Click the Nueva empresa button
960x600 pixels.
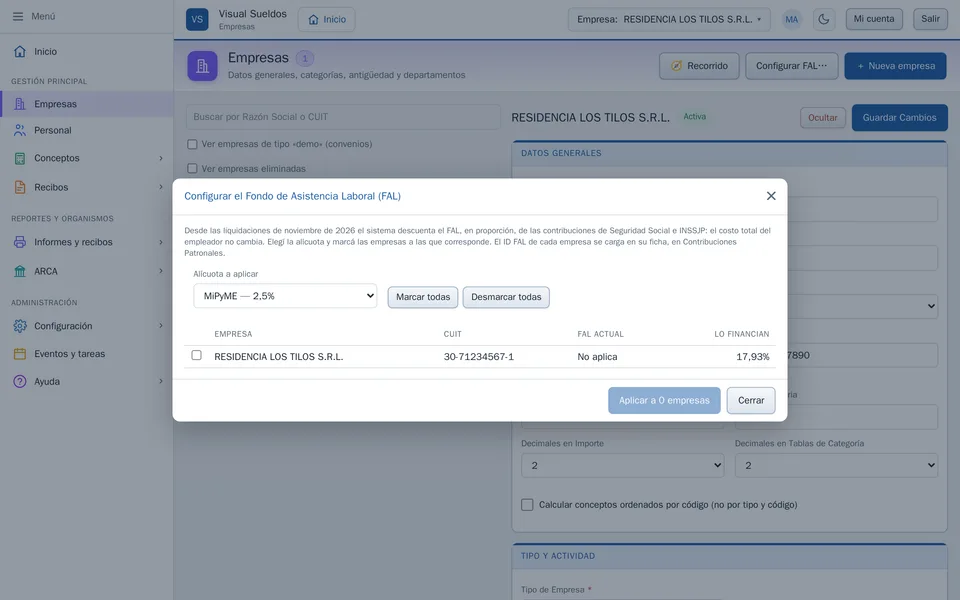tap(896, 66)
